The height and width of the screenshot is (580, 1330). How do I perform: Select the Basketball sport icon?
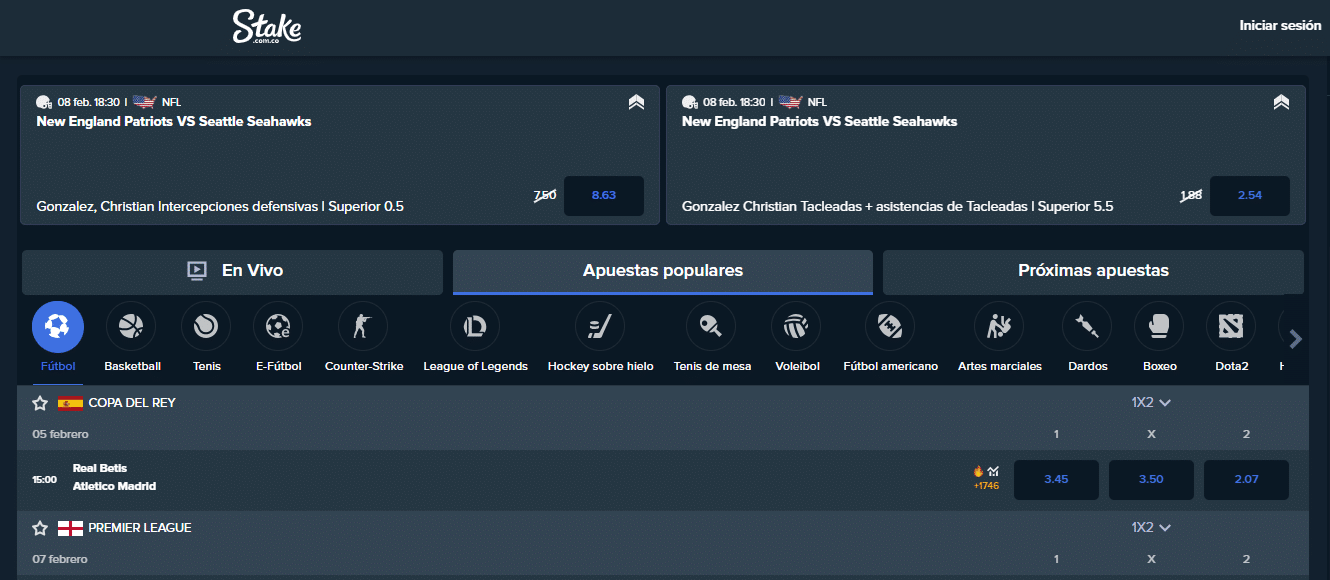coord(131,326)
